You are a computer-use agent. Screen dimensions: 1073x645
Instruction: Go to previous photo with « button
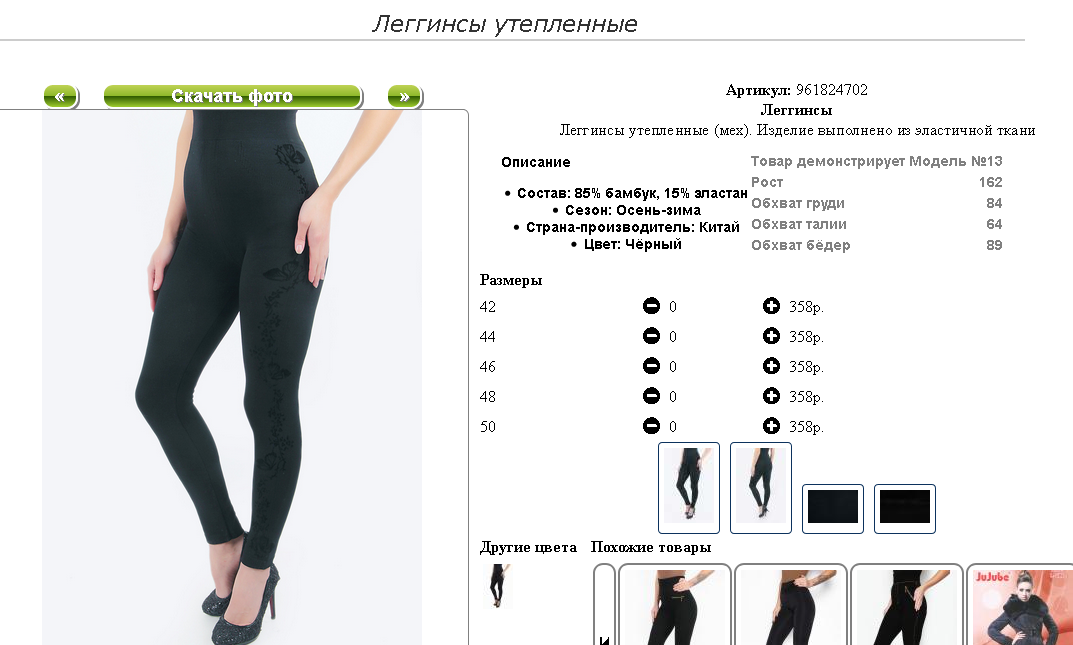(61, 96)
